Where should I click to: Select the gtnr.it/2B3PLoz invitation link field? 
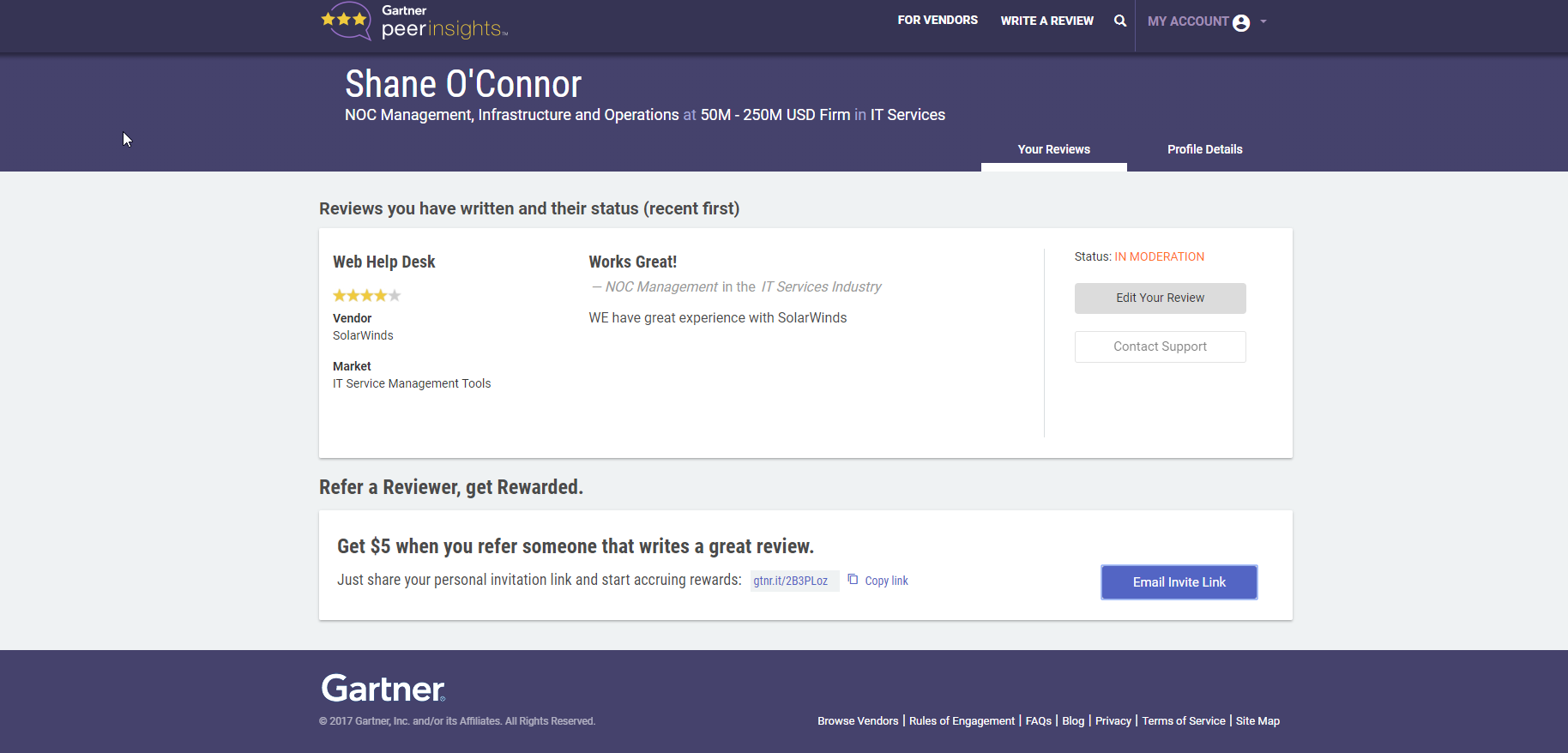(794, 581)
